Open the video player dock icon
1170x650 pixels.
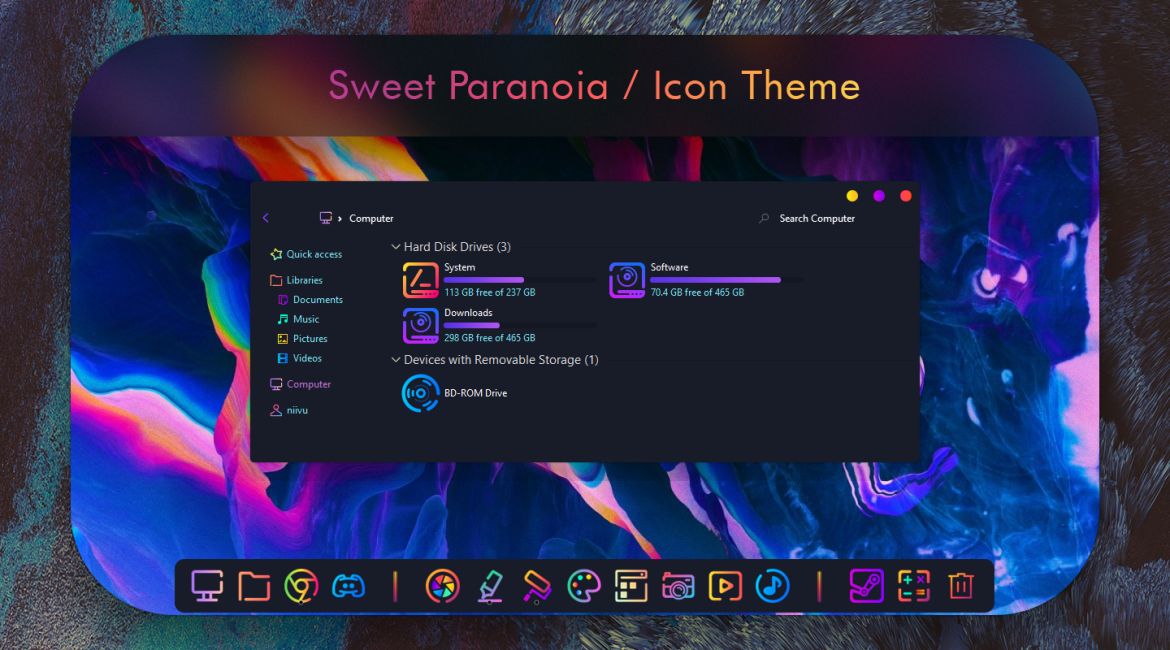(725, 586)
